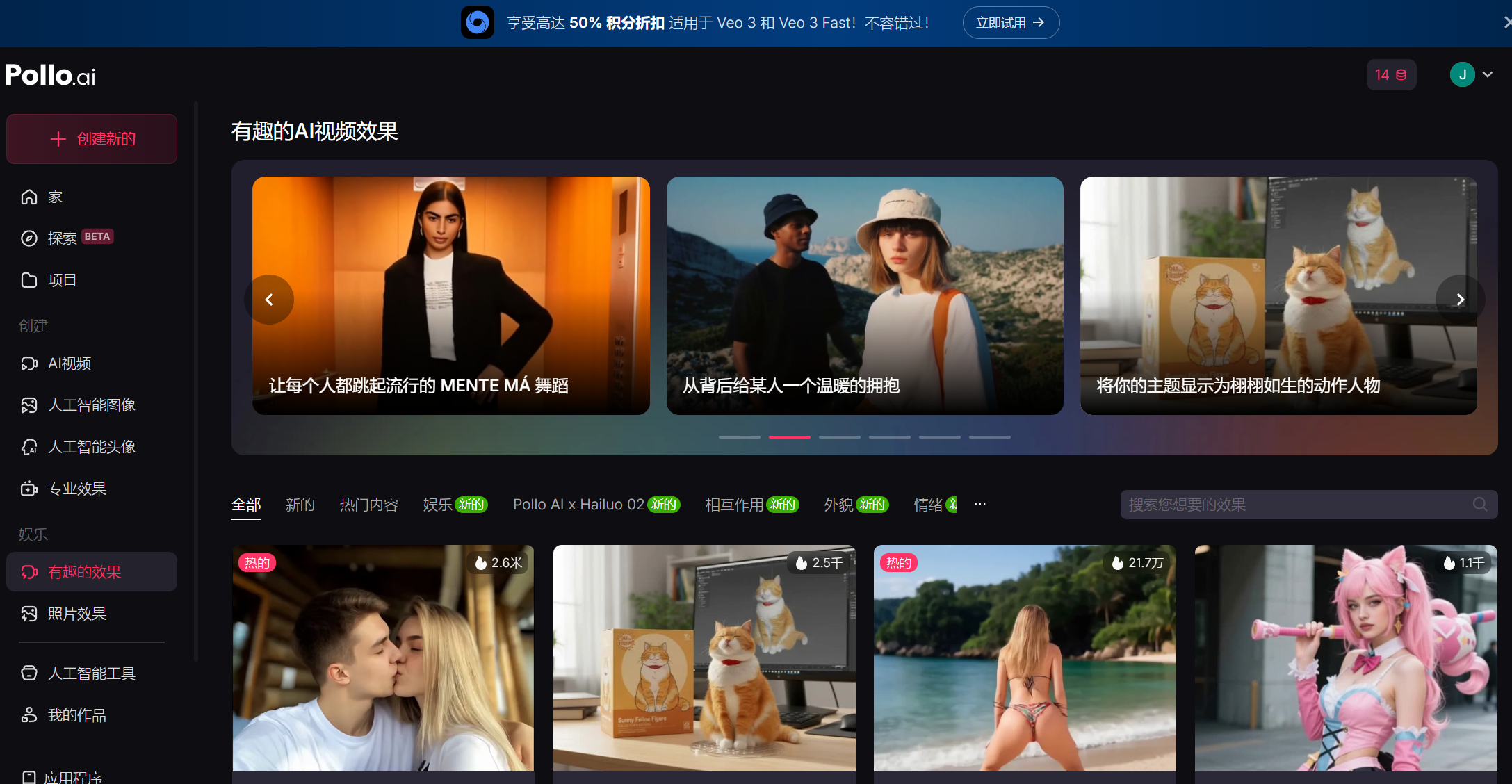Switch to the 热门内容 tab
The height and width of the screenshot is (784, 1512).
tap(369, 505)
